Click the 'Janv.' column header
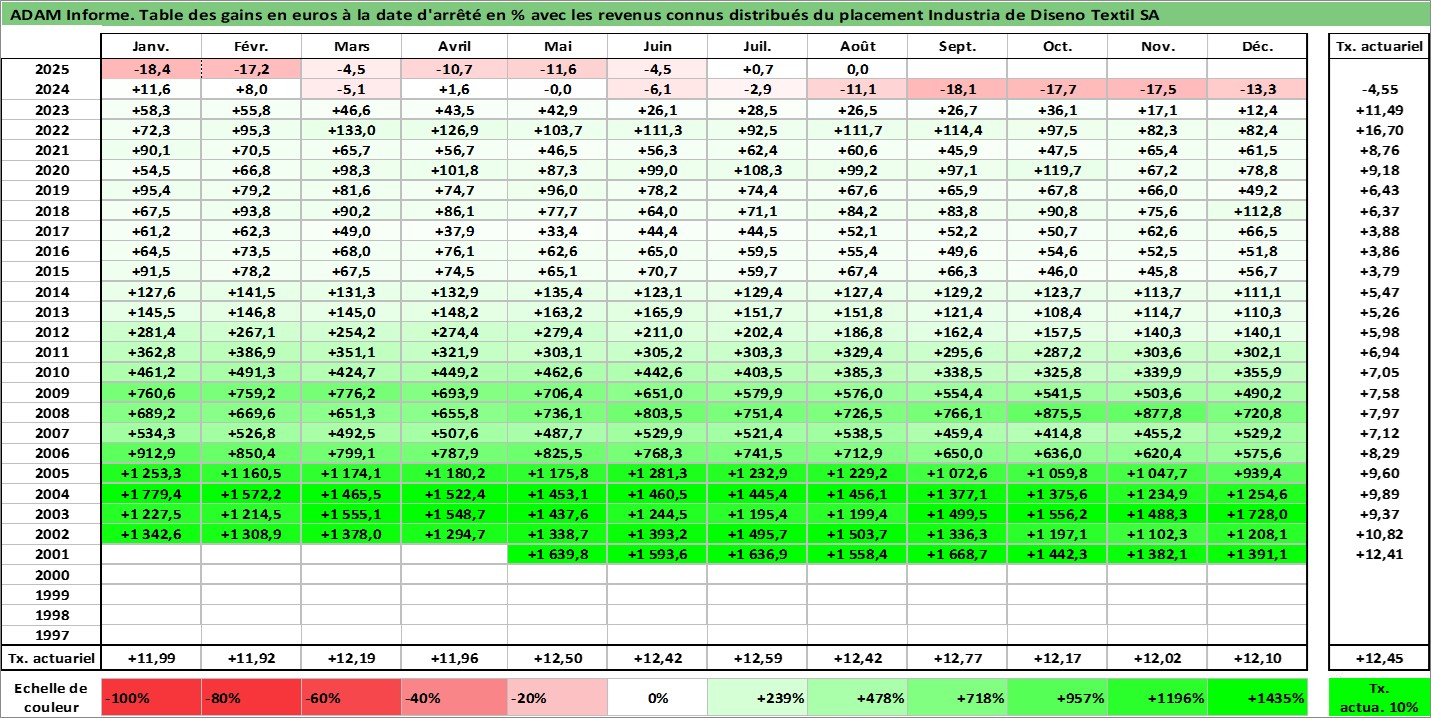This screenshot has width=1431, height=718. click(x=152, y=46)
